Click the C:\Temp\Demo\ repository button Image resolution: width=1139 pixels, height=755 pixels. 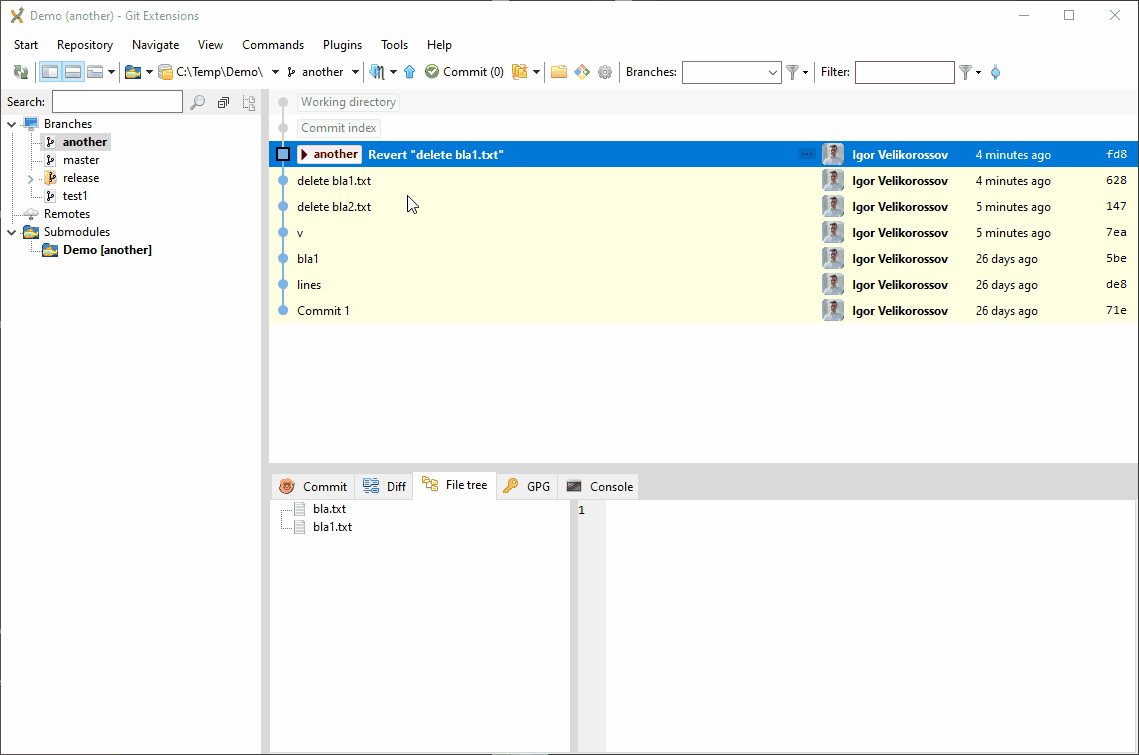pos(211,72)
